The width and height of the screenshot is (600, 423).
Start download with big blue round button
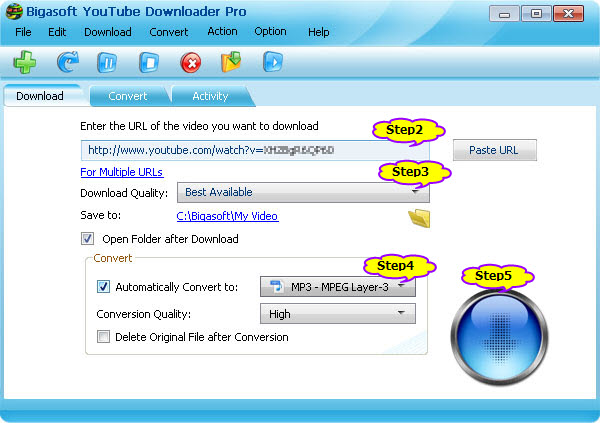pos(499,337)
